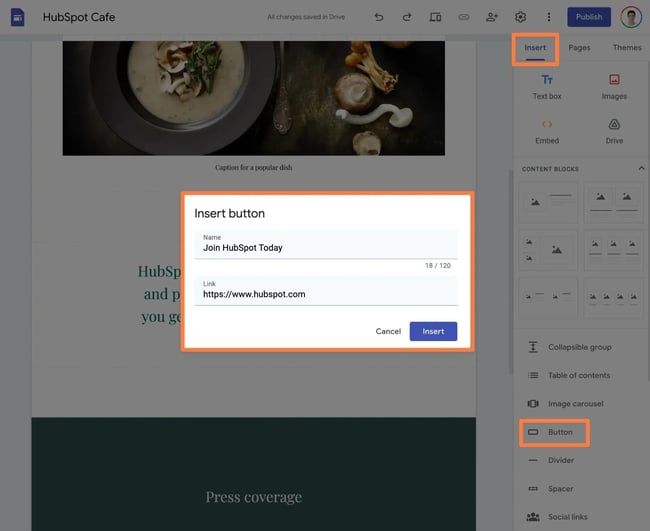Open the Google account avatar
Viewport: 650px width, 531px height.
(x=631, y=17)
